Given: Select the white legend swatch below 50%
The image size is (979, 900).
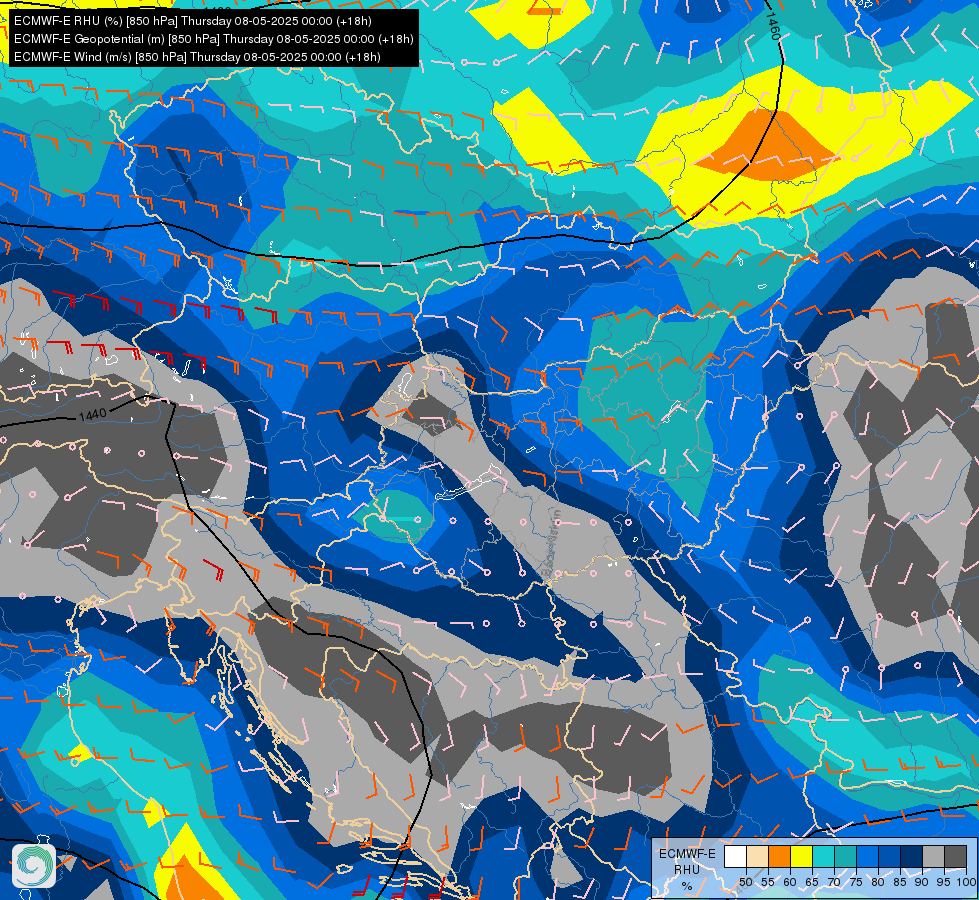Looking at the screenshot, I should [735, 856].
